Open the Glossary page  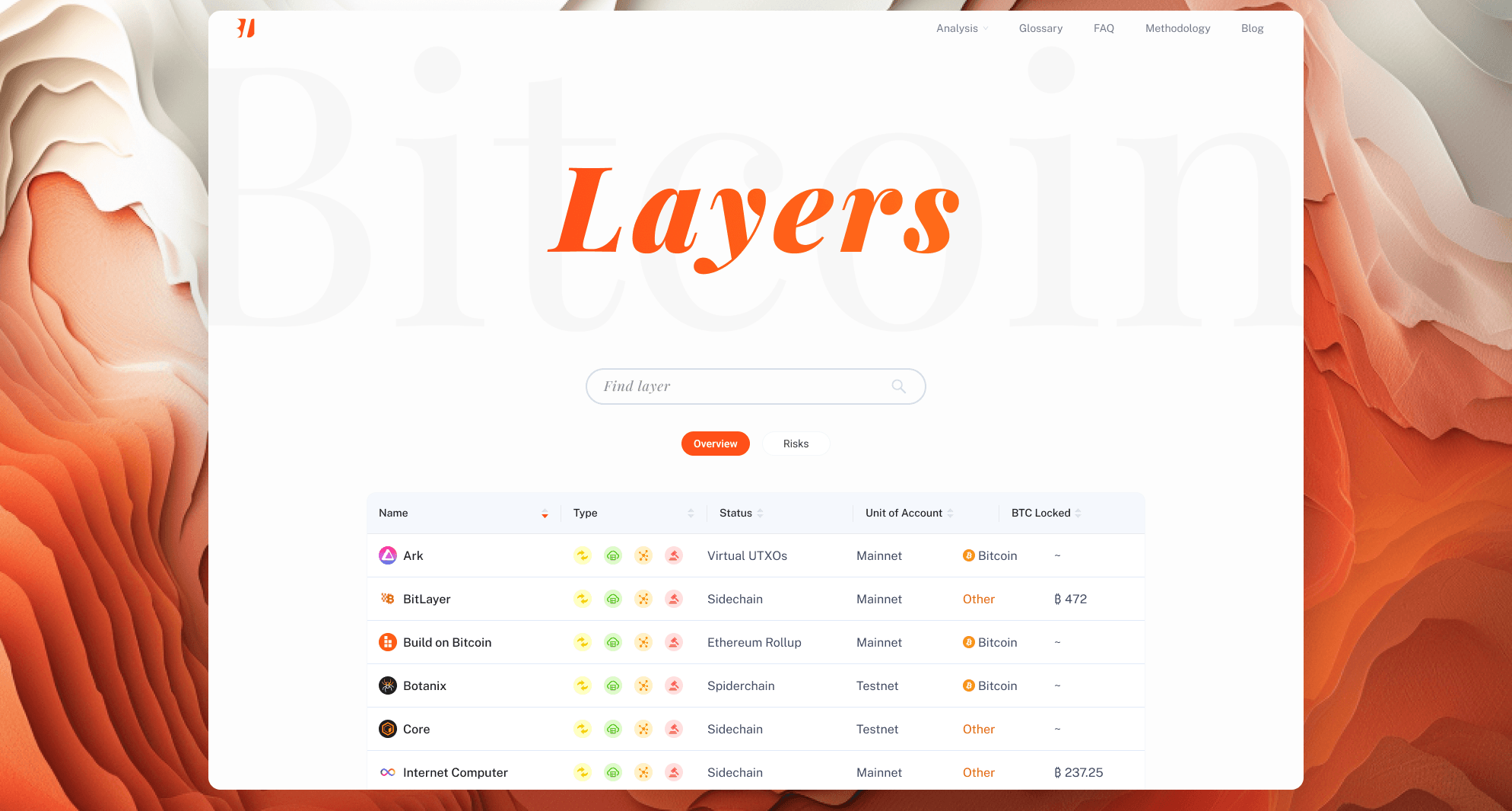pyautogui.click(x=1040, y=28)
